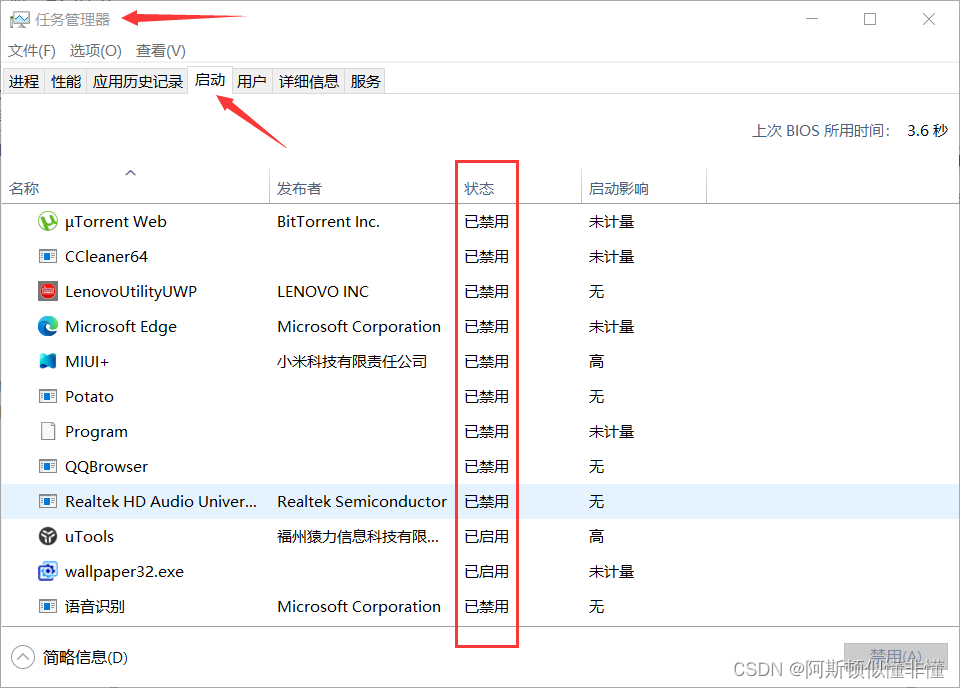This screenshot has height=688, width=960.
Task: Click publisher BitTorrent Inc.
Action: (328, 222)
